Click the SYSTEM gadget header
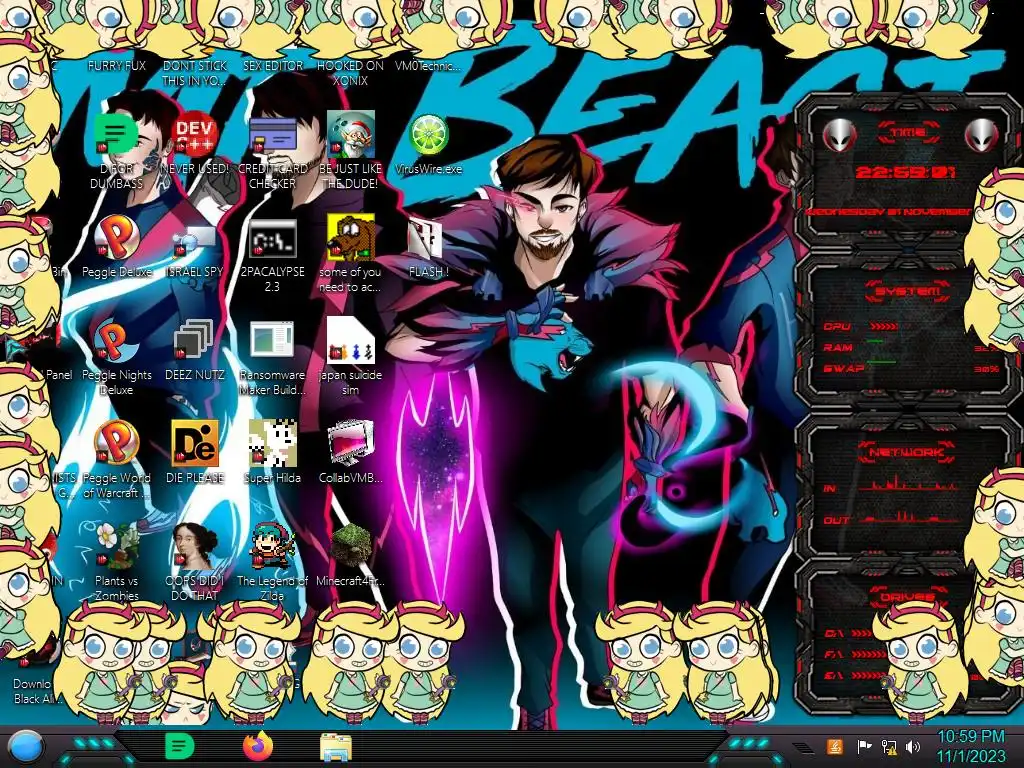Screen dimensions: 1024x768 click(x=906, y=291)
